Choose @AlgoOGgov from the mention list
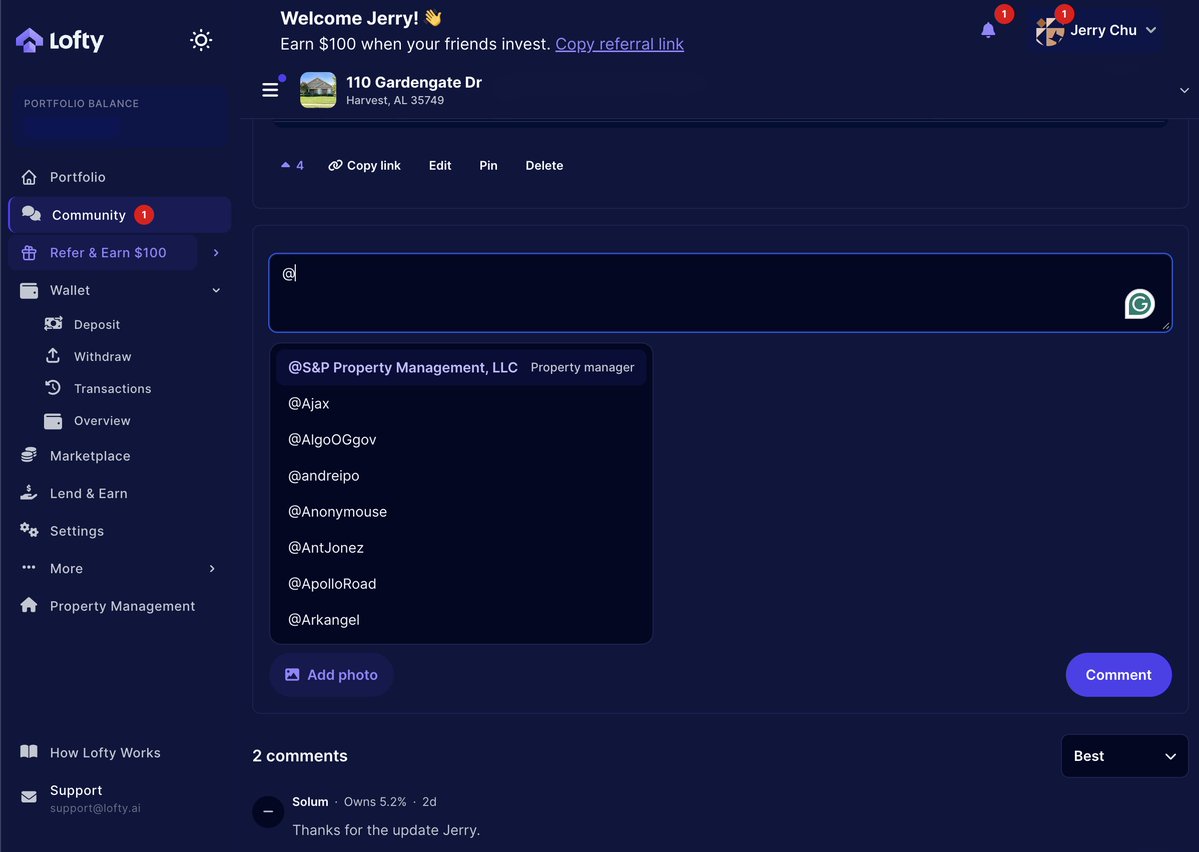The image size is (1199, 852). 460,439
